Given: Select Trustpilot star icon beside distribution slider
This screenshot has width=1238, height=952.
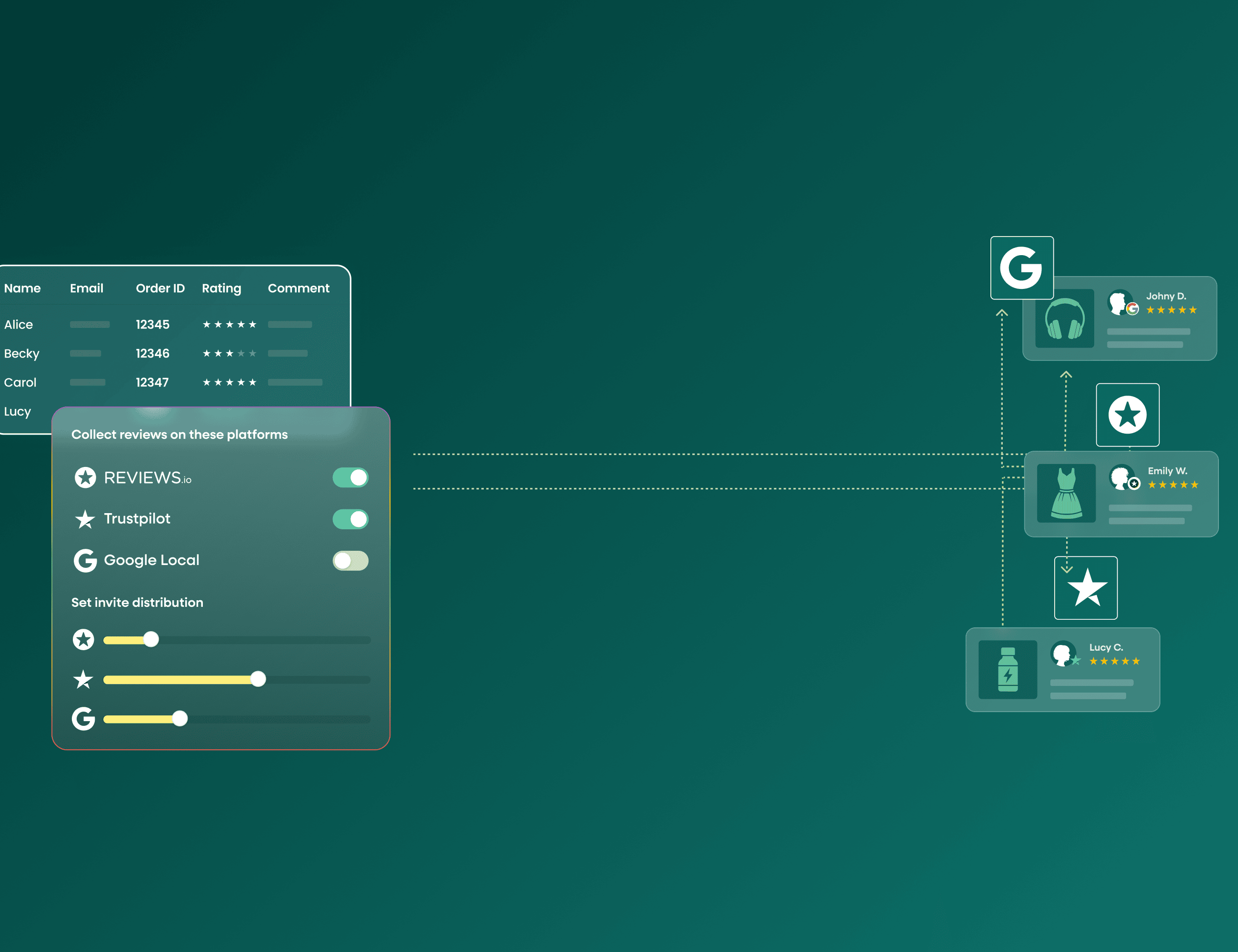Looking at the screenshot, I should (x=83, y=679).
